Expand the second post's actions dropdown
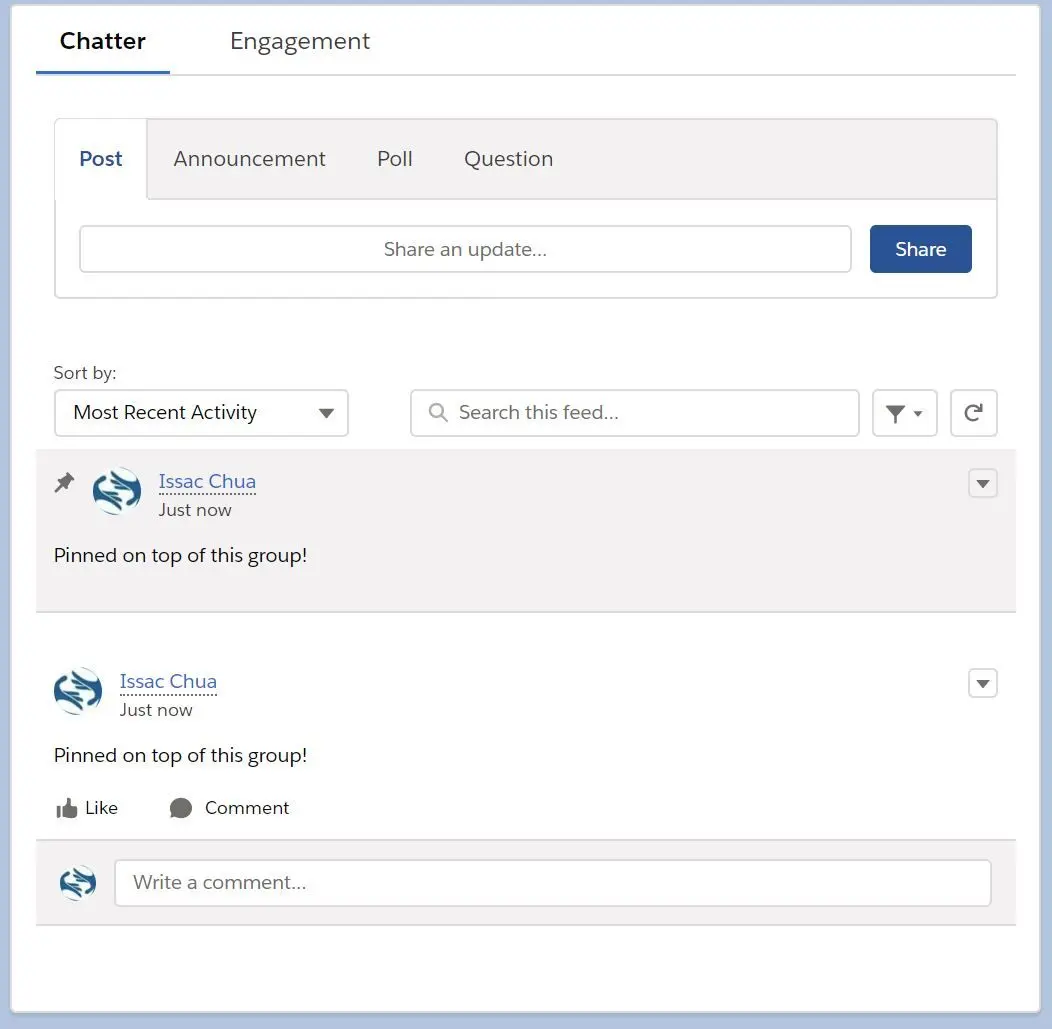The image size is (1052, 1029). pos(983,684)
